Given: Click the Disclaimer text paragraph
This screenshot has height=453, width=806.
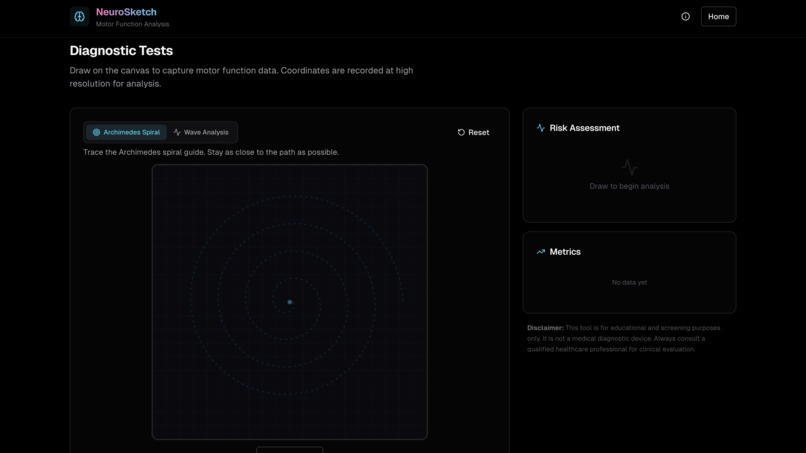Looking at the screenshot, I should pyautogui.click(x=624, y=338).
